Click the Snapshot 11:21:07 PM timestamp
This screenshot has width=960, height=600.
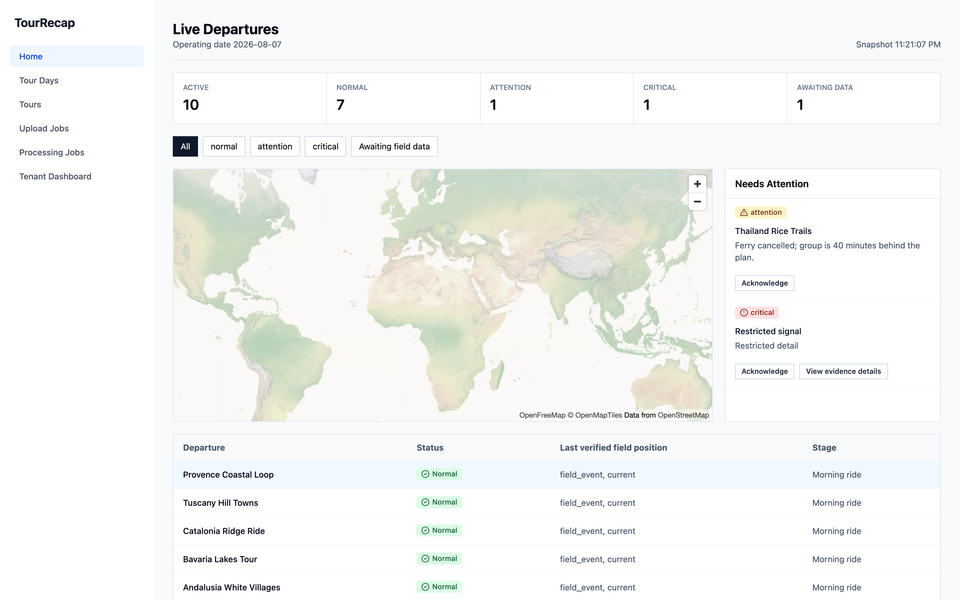tap(898, 45)
